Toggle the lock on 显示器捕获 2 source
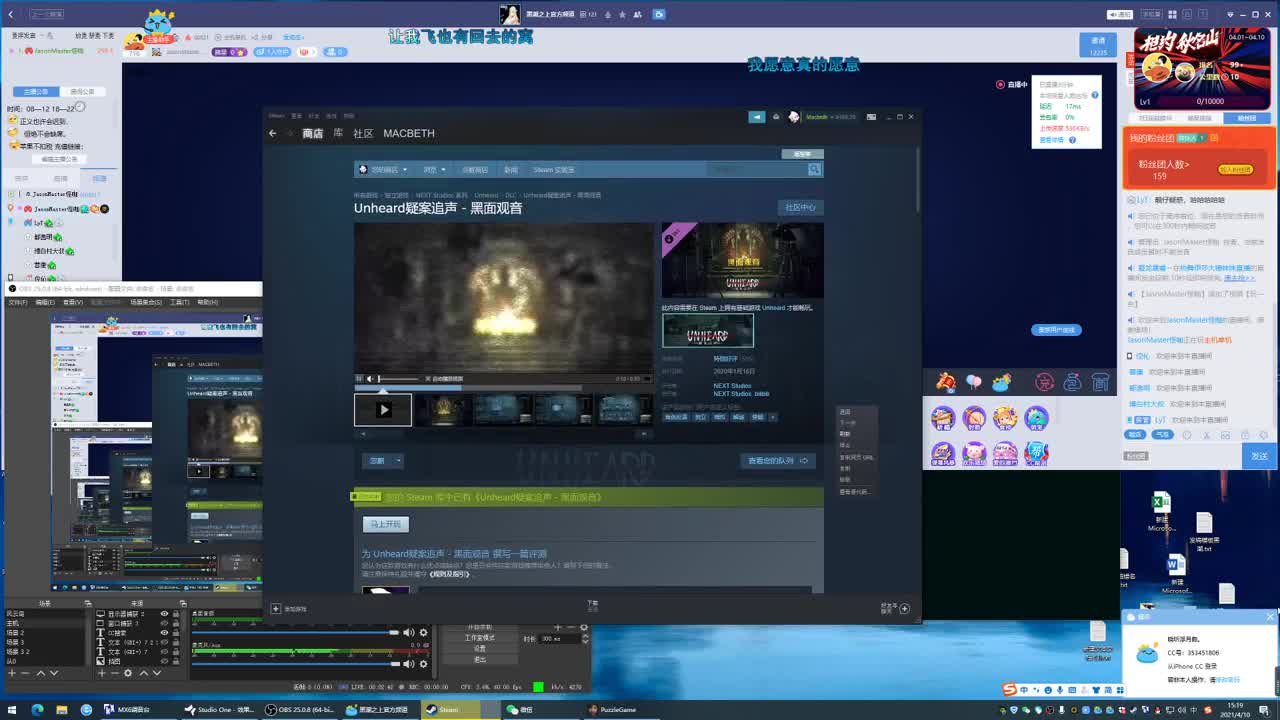 click(x=176, y=614)
